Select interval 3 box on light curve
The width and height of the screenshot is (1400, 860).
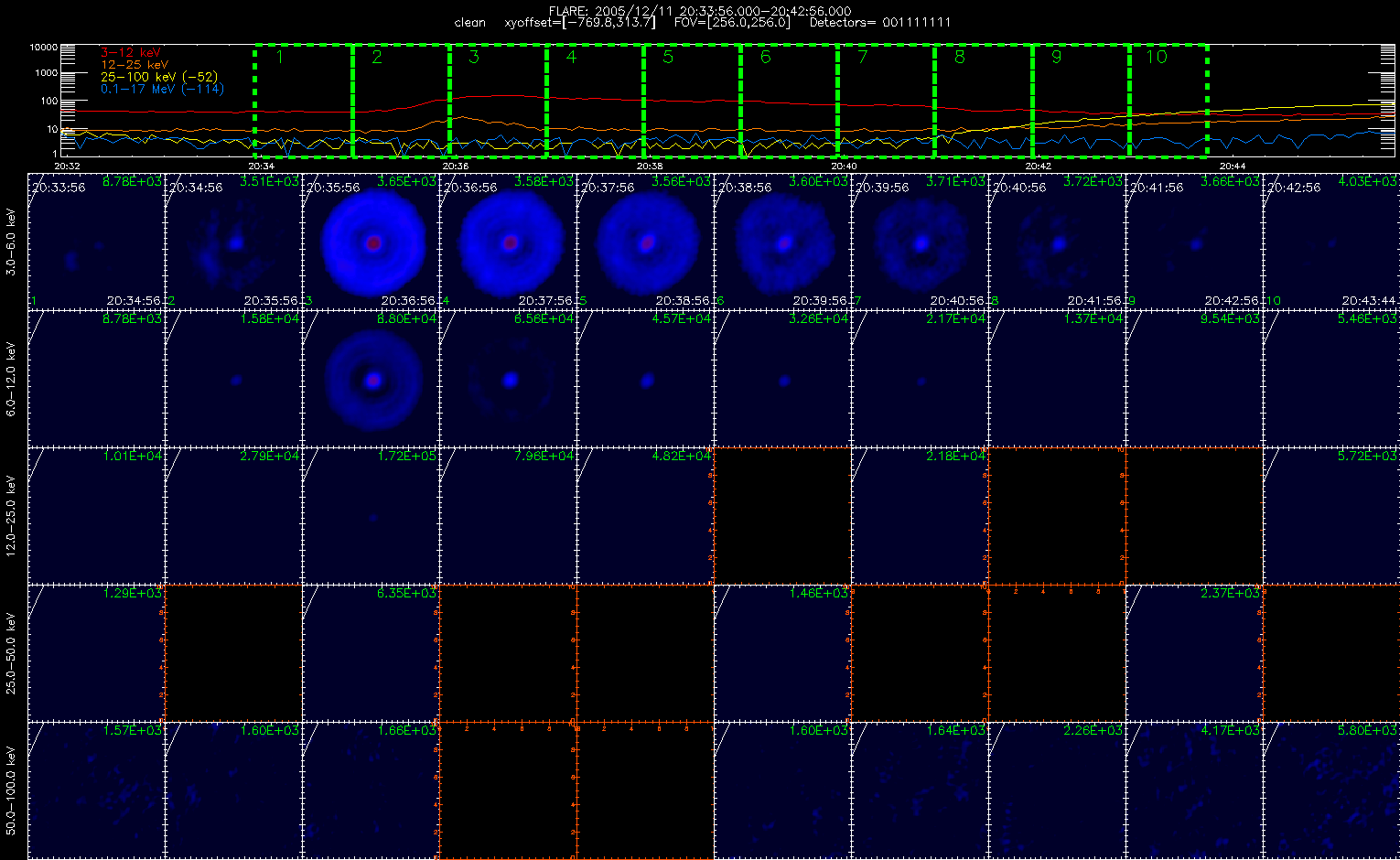pos(498,100)
